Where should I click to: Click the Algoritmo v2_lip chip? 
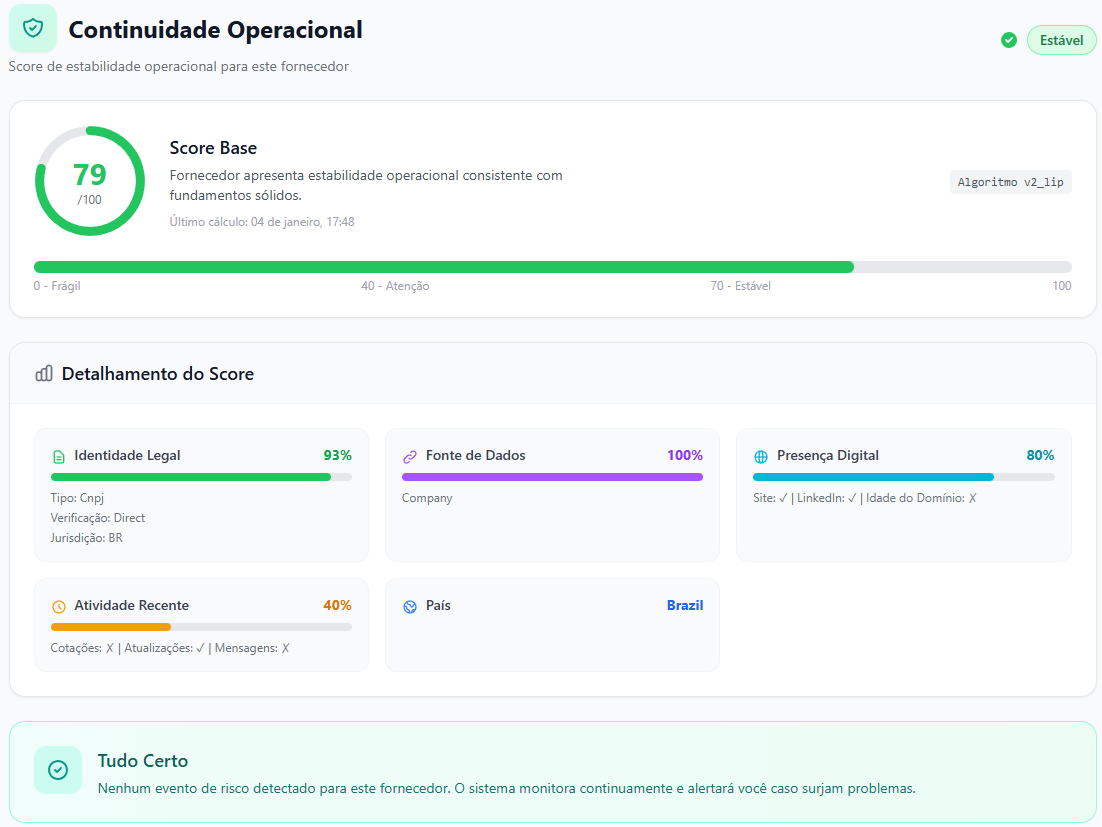pyautogui.click(x=1010, y=182)
